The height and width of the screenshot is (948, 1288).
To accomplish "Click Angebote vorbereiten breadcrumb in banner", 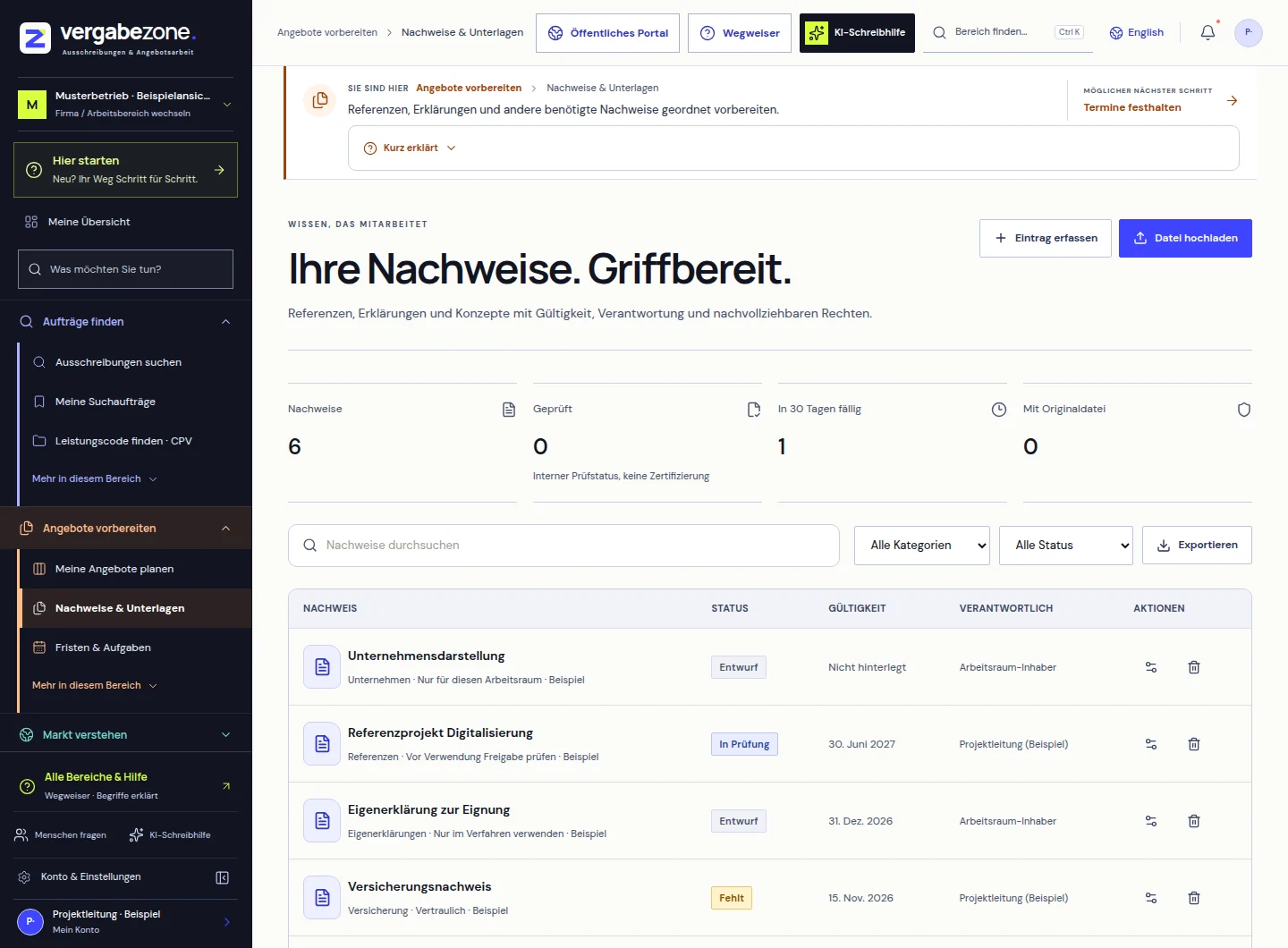I will [469, 88].
